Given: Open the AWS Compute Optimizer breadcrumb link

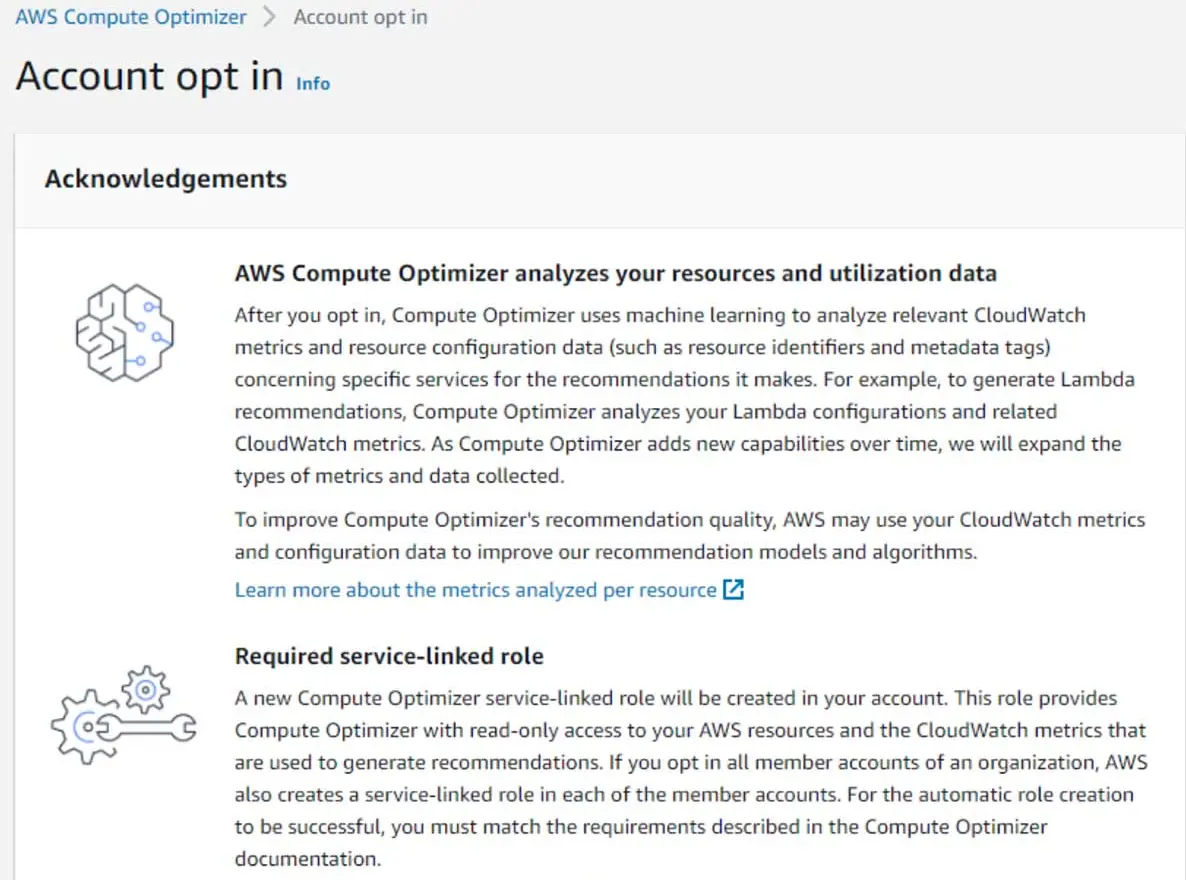Looking at the screenshot, I should [129, 16].
